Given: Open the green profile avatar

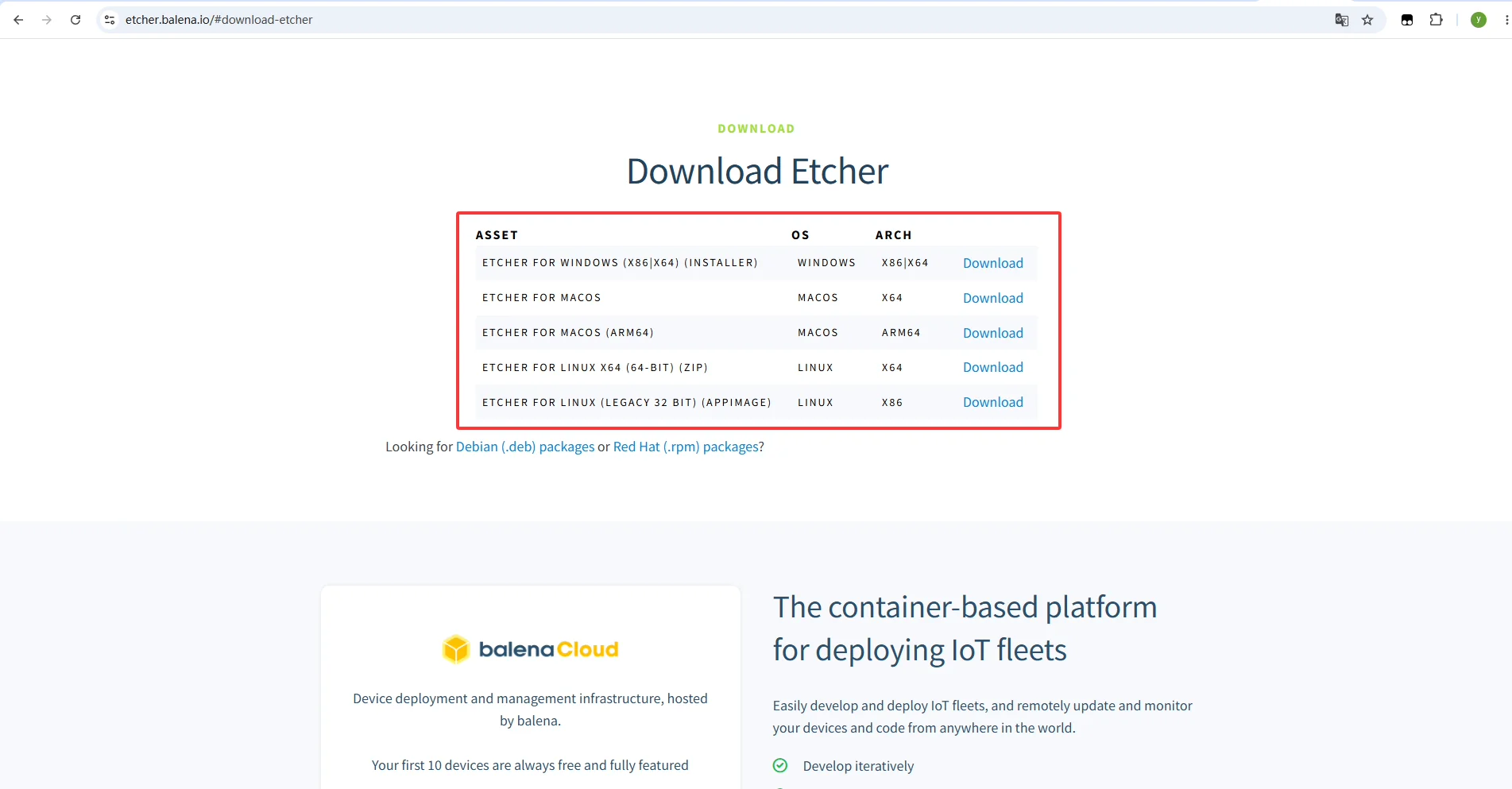Looking at the screenshot, I should pos(1479,20).
